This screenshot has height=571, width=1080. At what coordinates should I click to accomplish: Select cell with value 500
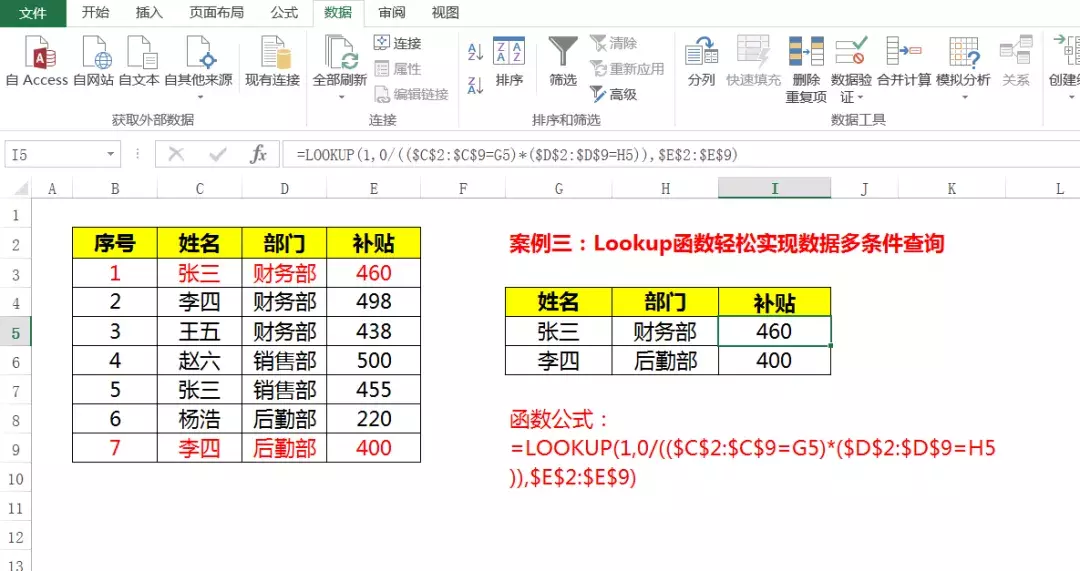(x=373, y=360)
